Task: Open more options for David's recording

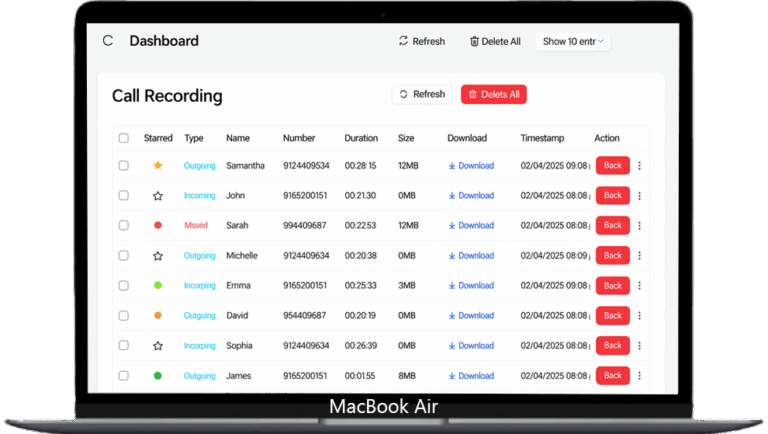Action: tap(640, 316)
